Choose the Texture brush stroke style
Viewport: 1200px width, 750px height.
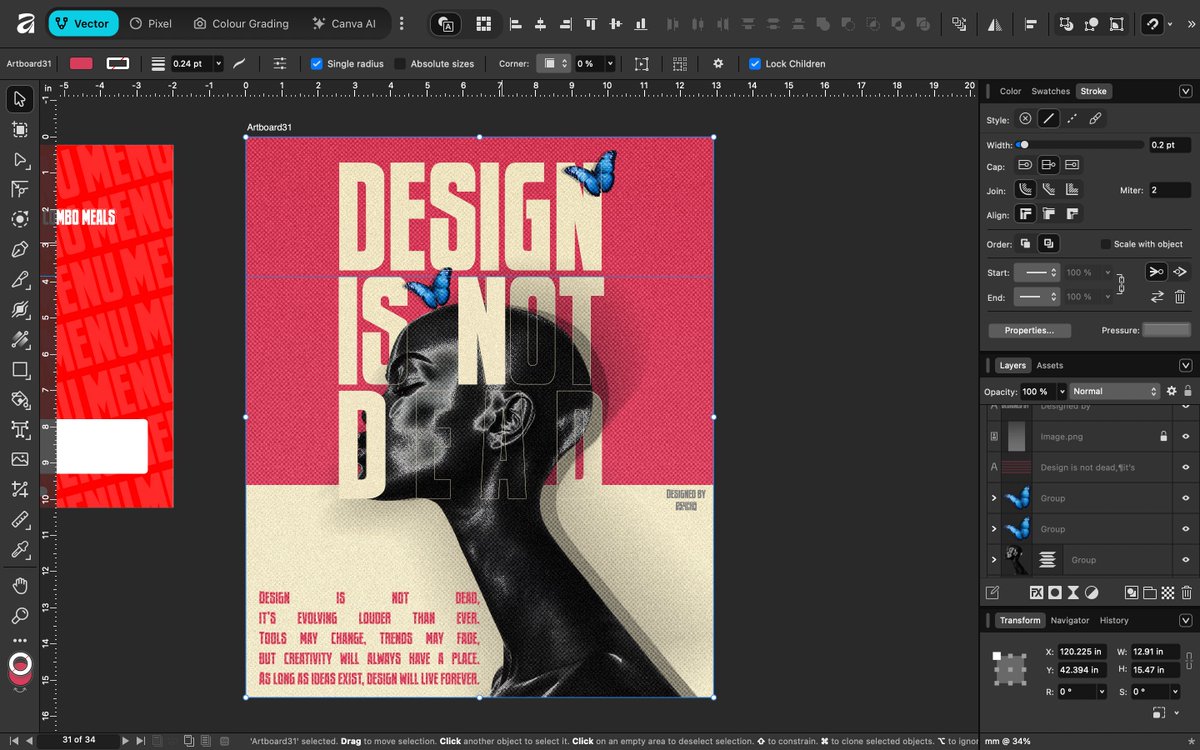(x=1095, y=119)
